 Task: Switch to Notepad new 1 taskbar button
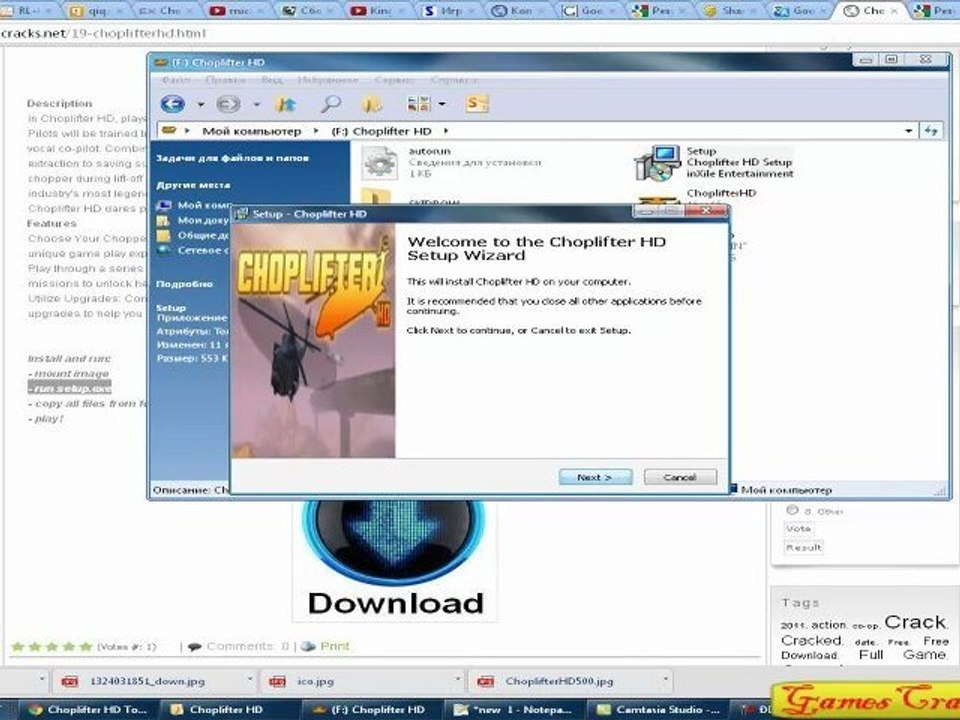pyautogui.click(x=513, y=710)
